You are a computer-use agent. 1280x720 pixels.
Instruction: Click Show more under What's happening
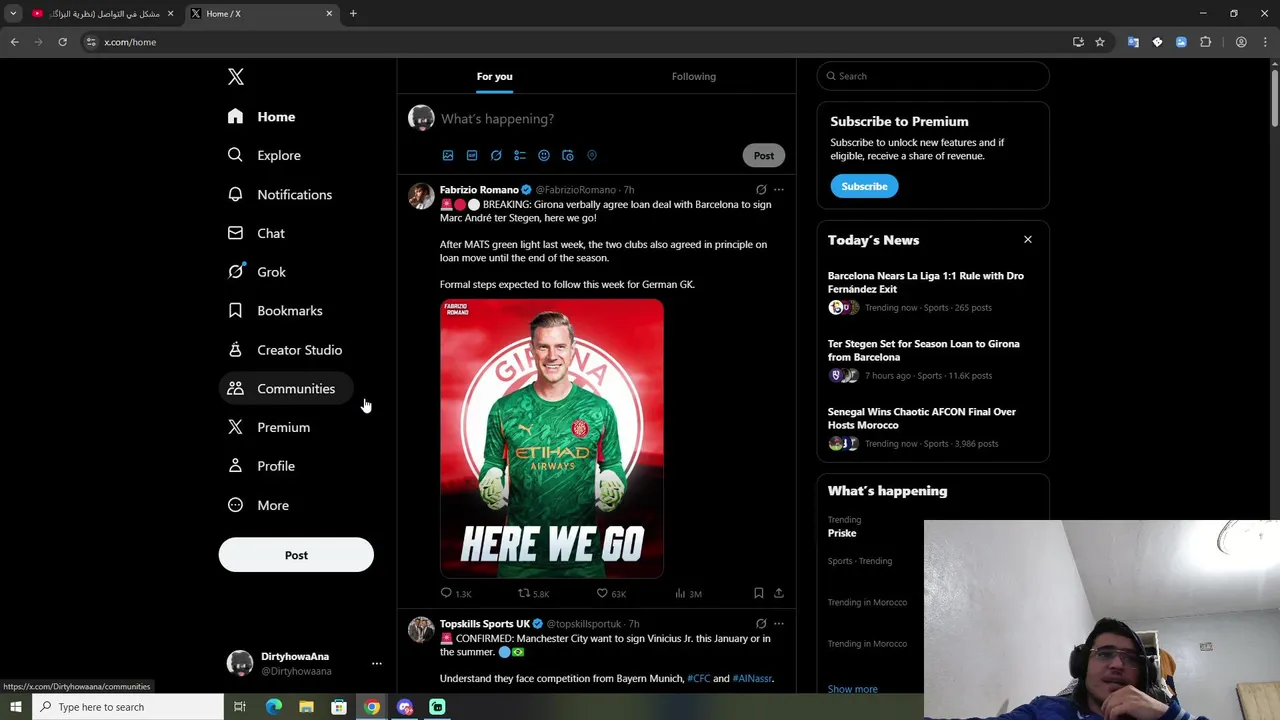853,689
